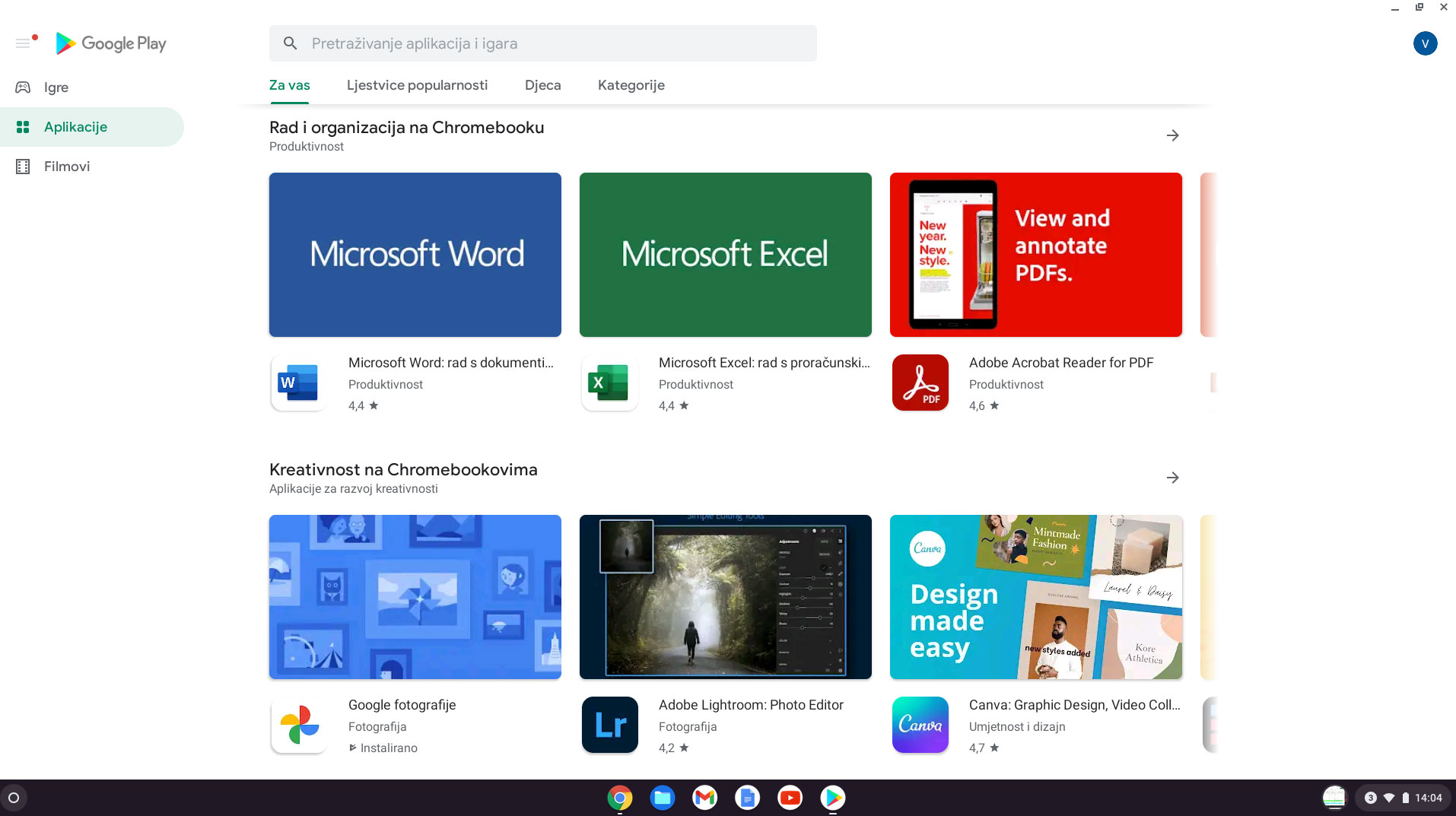1456x816 pixels.
Task: Click the search magnifier icon
Action: tap(290, 43)
